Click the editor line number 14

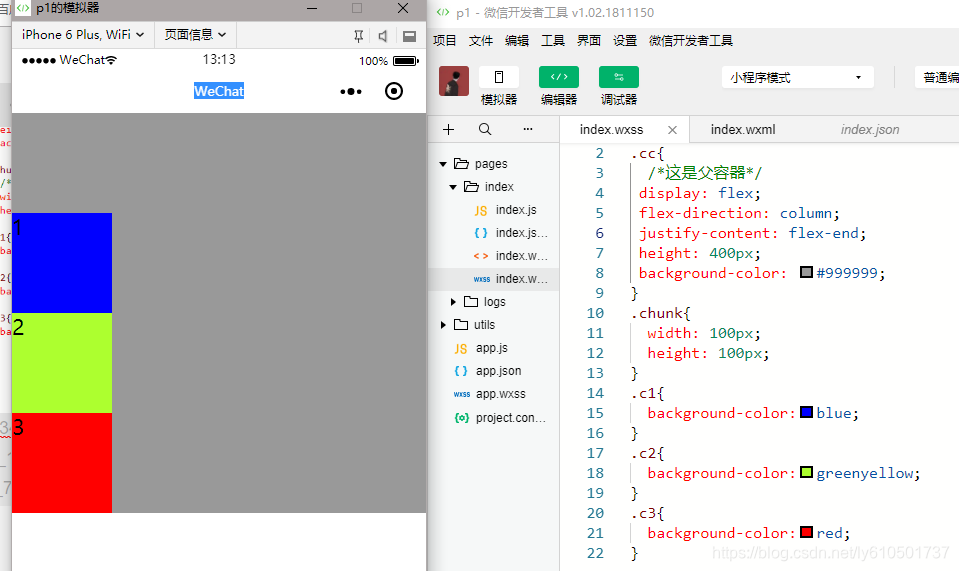point(594,393)
